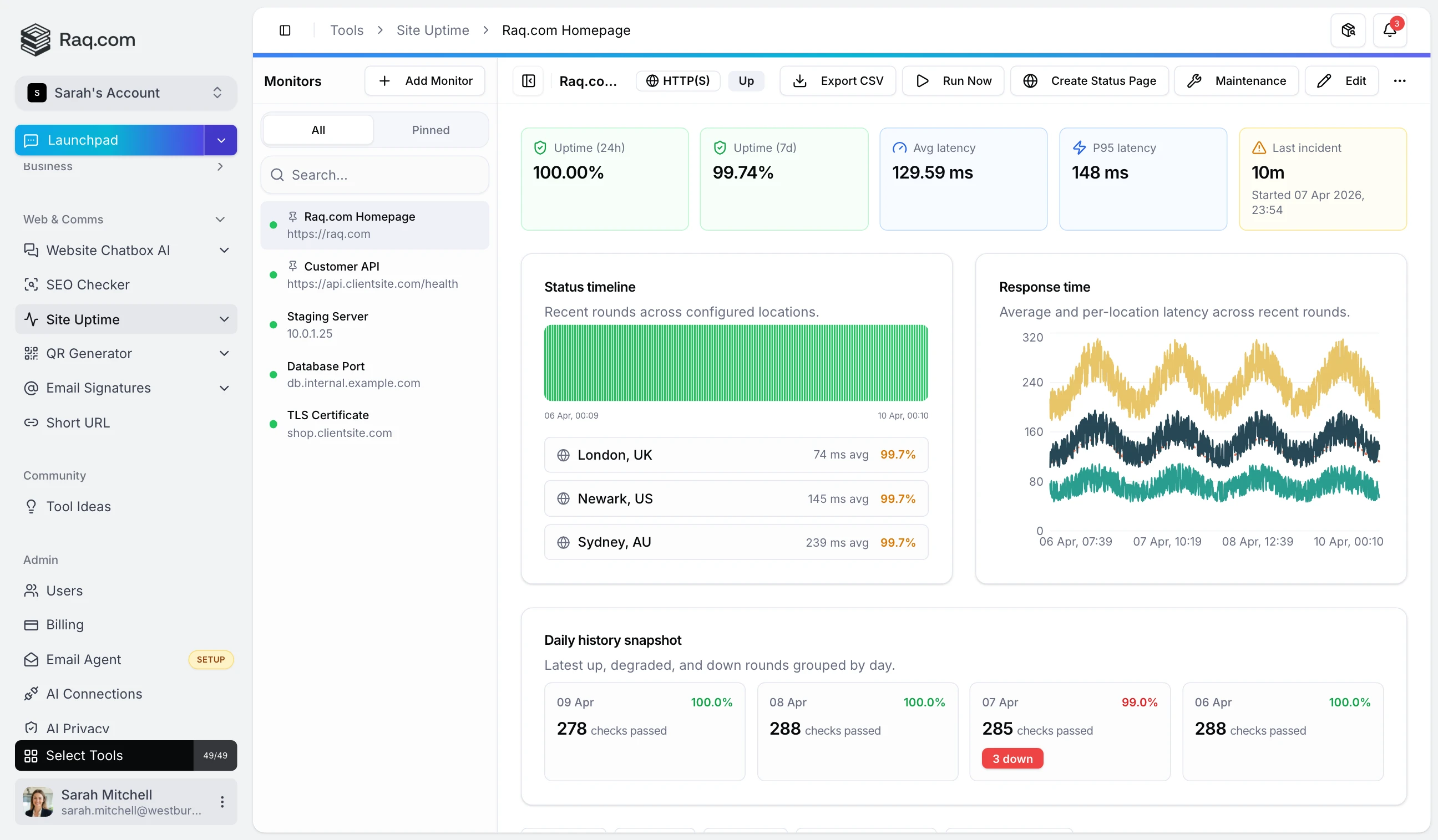Select the Short URL tool
This screenshot has height=840, width=1438.
(x=78, y=422)
